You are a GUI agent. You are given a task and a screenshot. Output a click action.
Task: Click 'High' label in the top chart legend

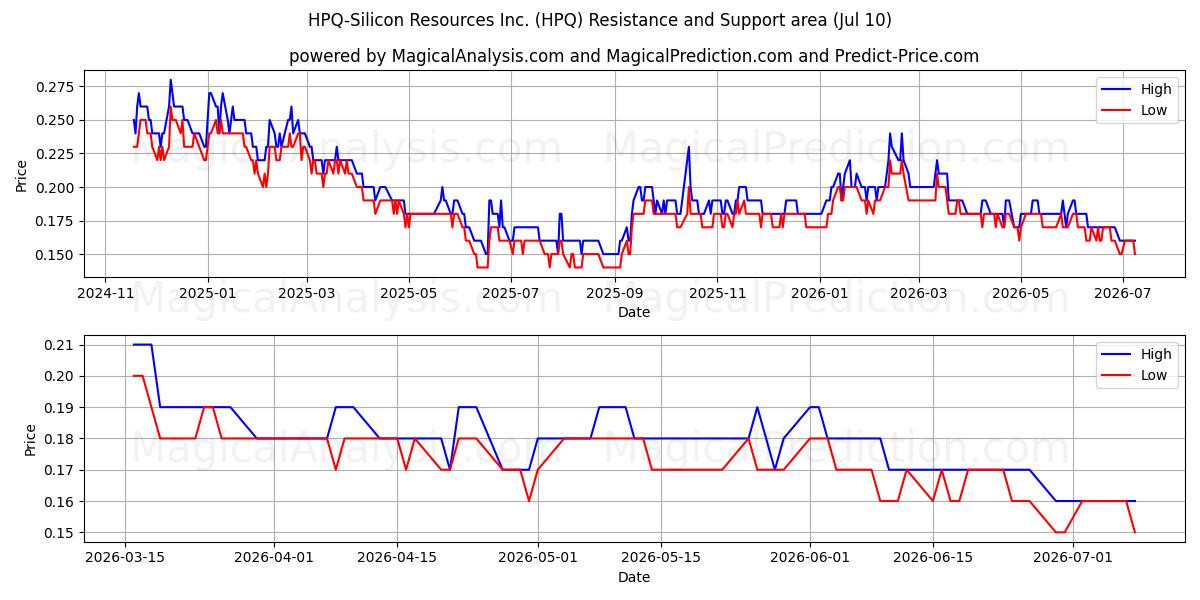[1156, 89]
